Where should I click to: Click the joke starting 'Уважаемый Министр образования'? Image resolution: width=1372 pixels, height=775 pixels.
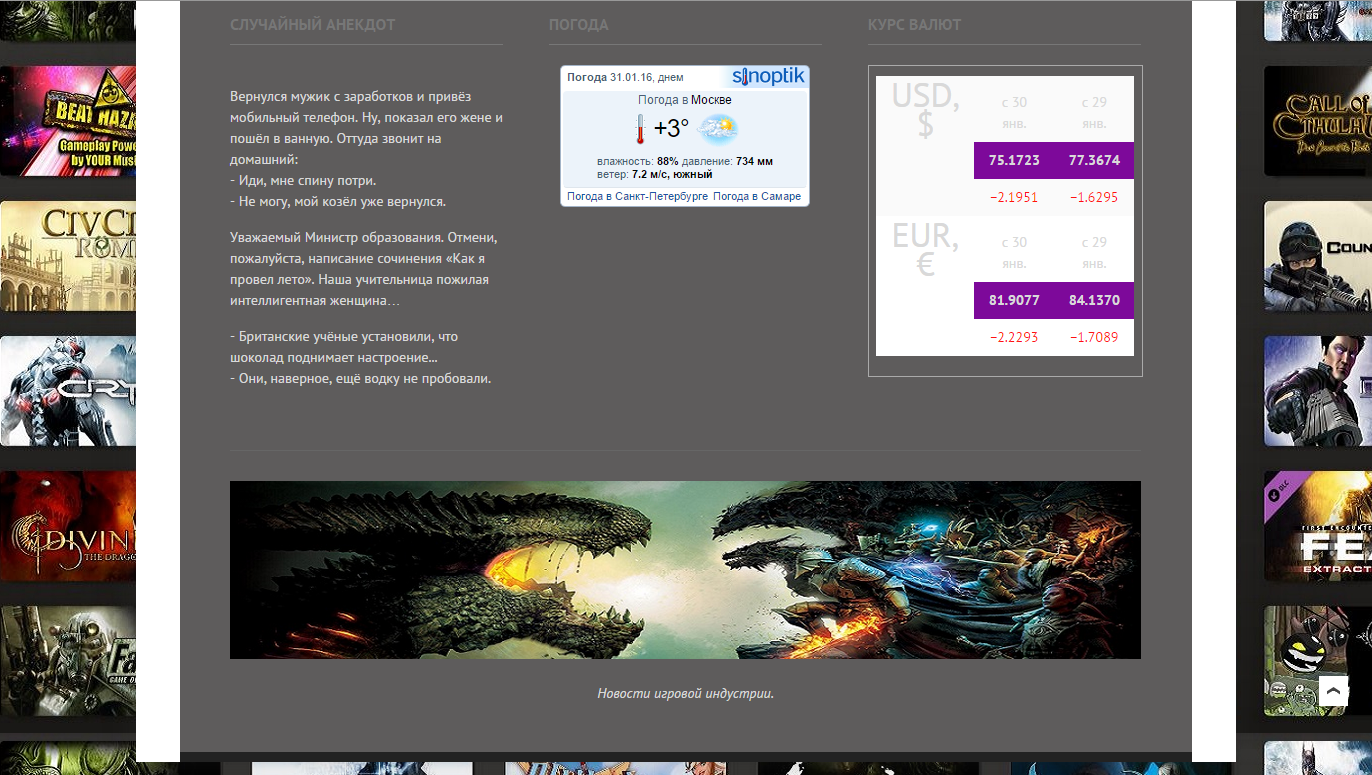pos(364,269)
